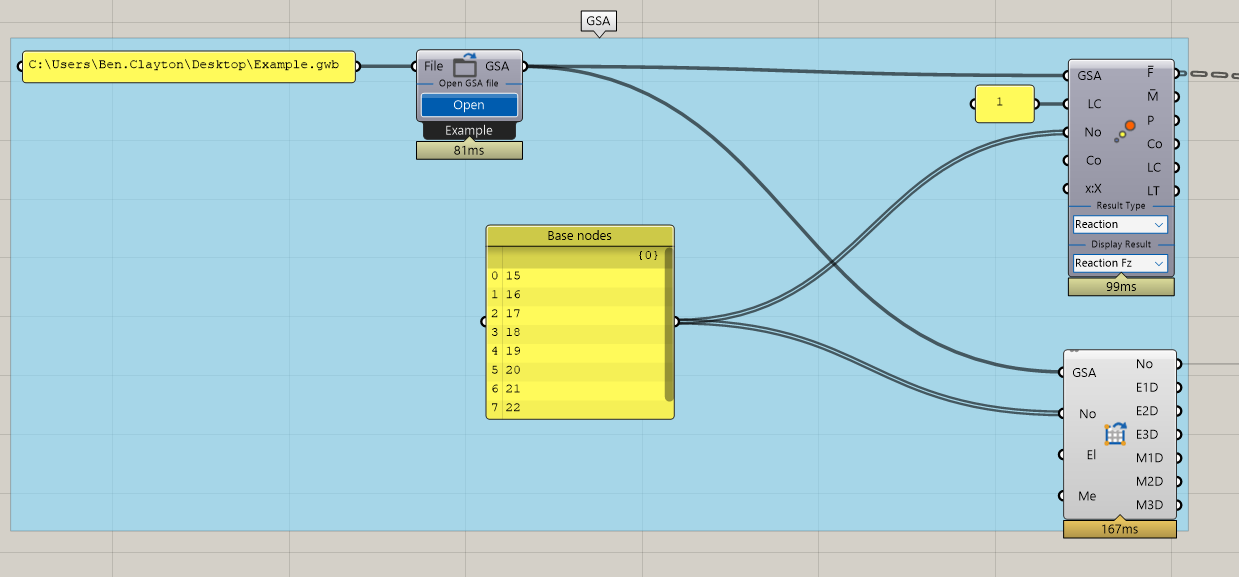
Task: Click the reaction result icon with orange dots
Action: point(1125,131)
